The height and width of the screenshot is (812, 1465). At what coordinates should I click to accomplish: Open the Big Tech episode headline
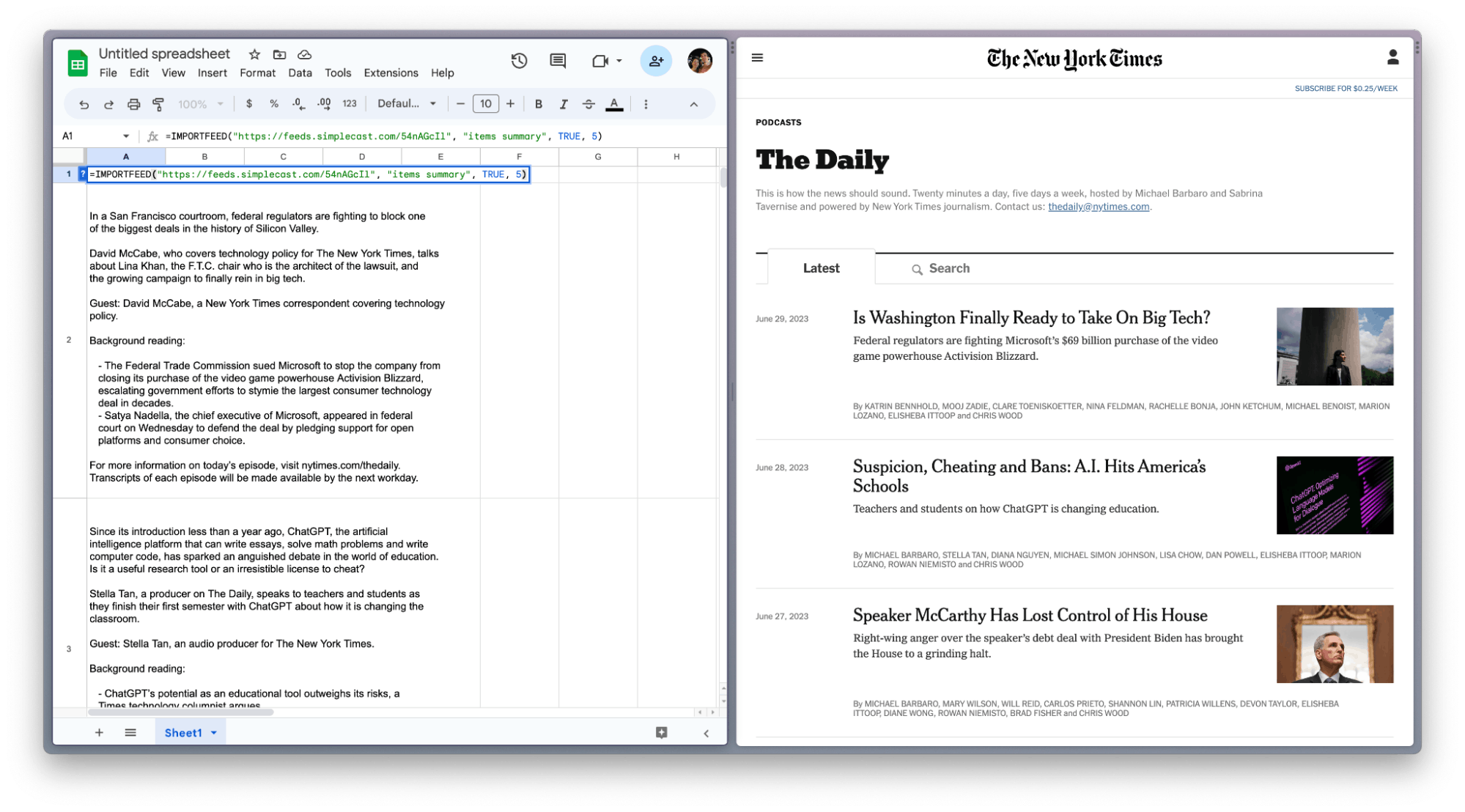click(1031, 318)
